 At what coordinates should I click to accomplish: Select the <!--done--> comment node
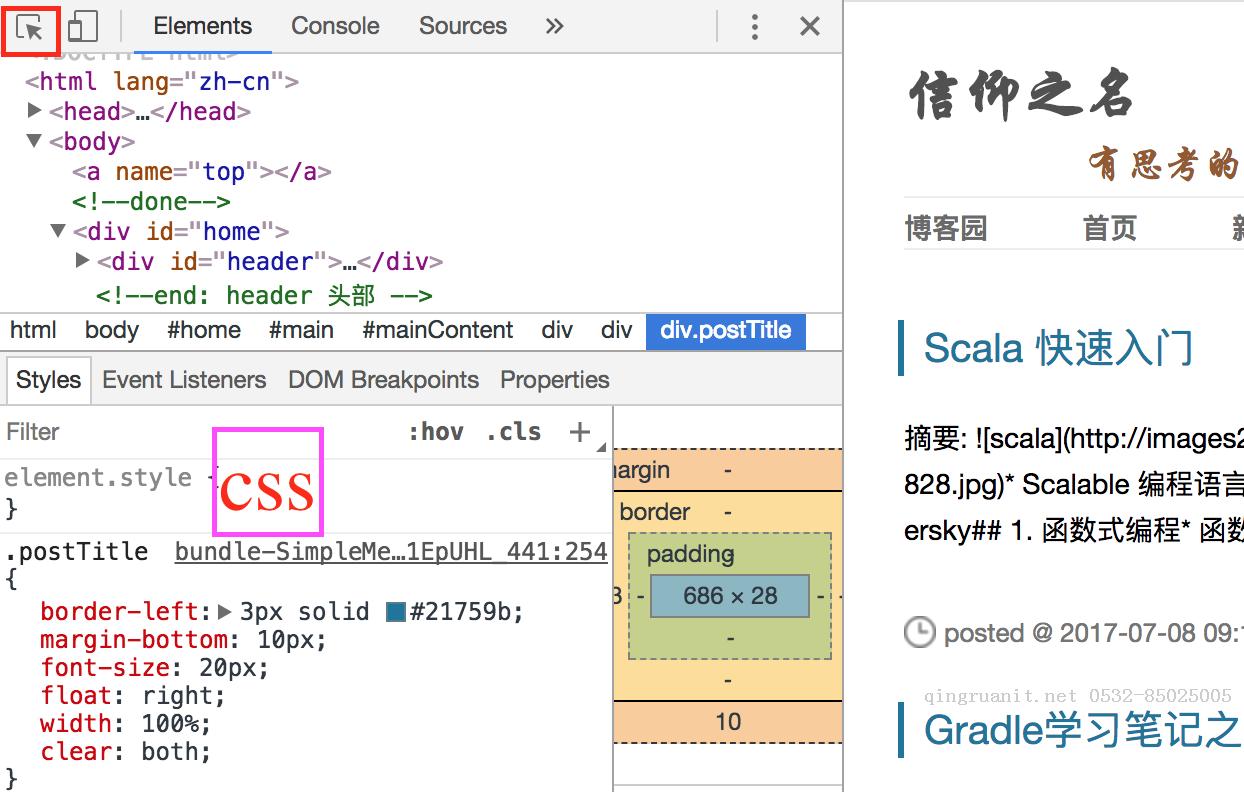pos(151,202)
